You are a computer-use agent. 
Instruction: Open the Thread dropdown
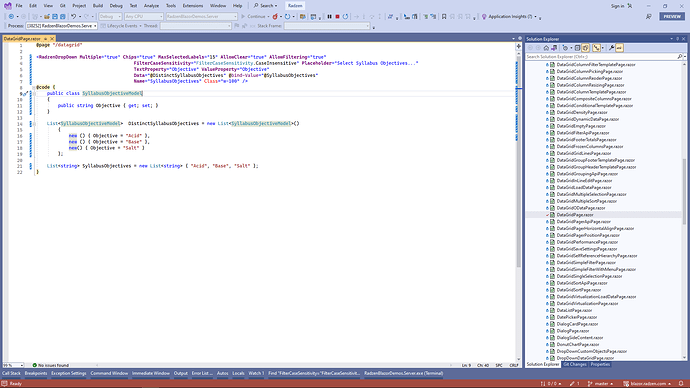click(196, 26)
